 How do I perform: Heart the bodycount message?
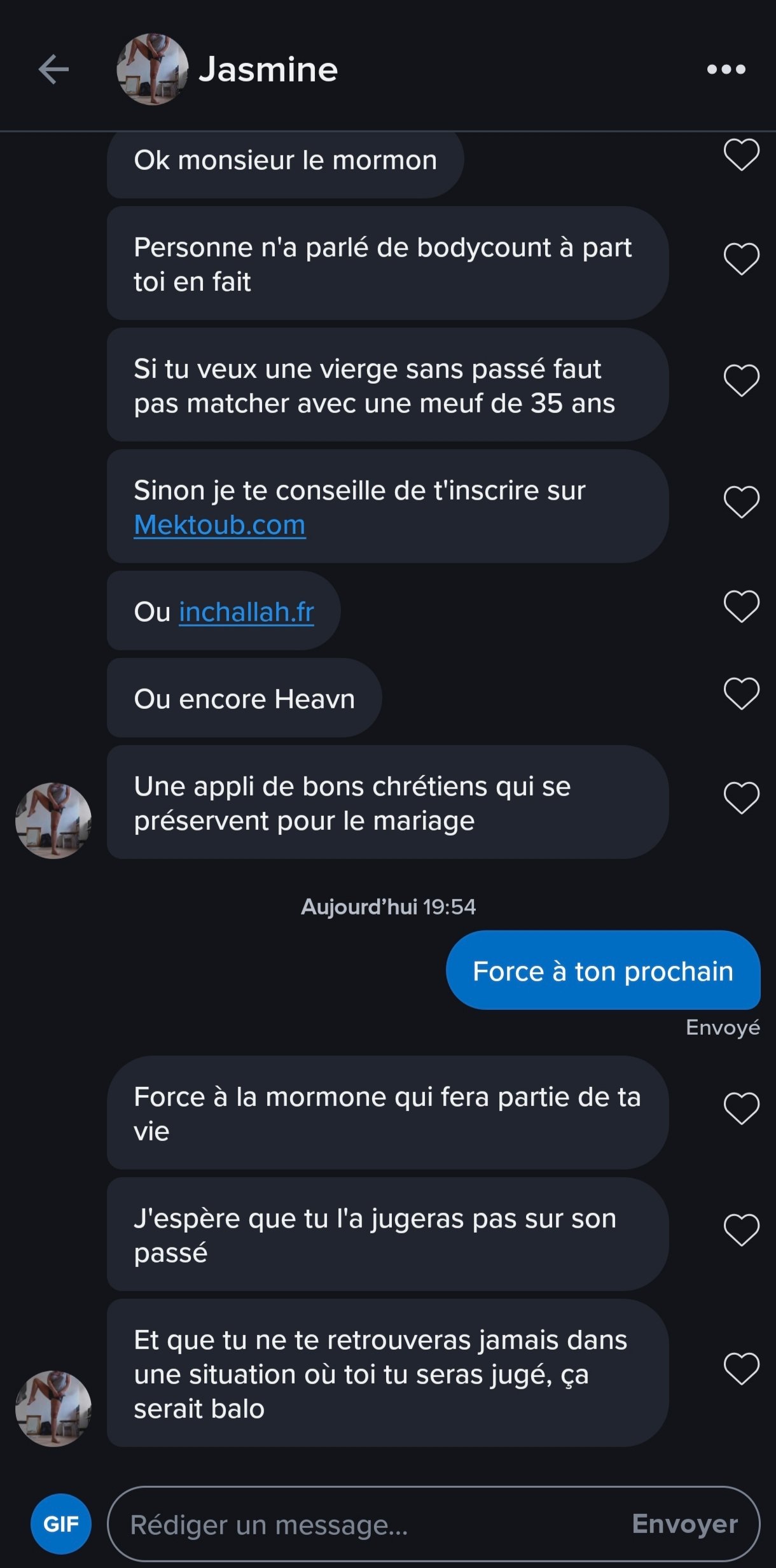(742, 259)
